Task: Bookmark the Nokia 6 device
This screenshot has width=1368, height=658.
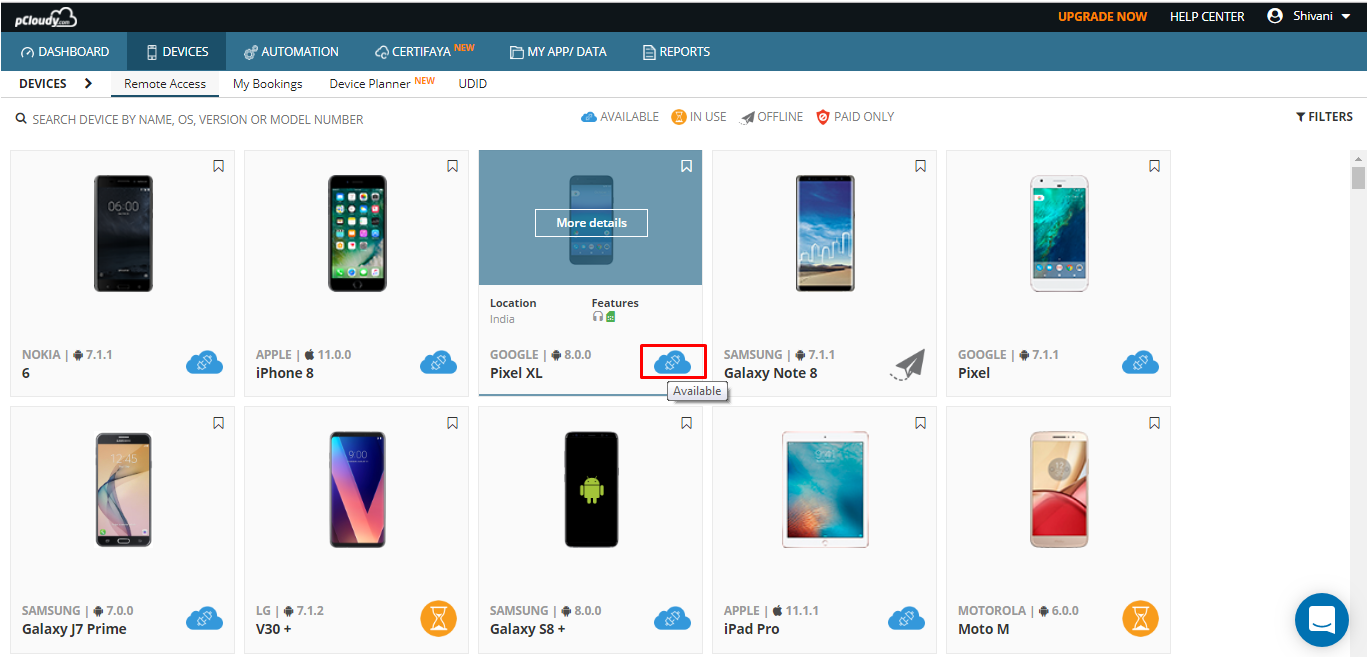Action: 219,166
